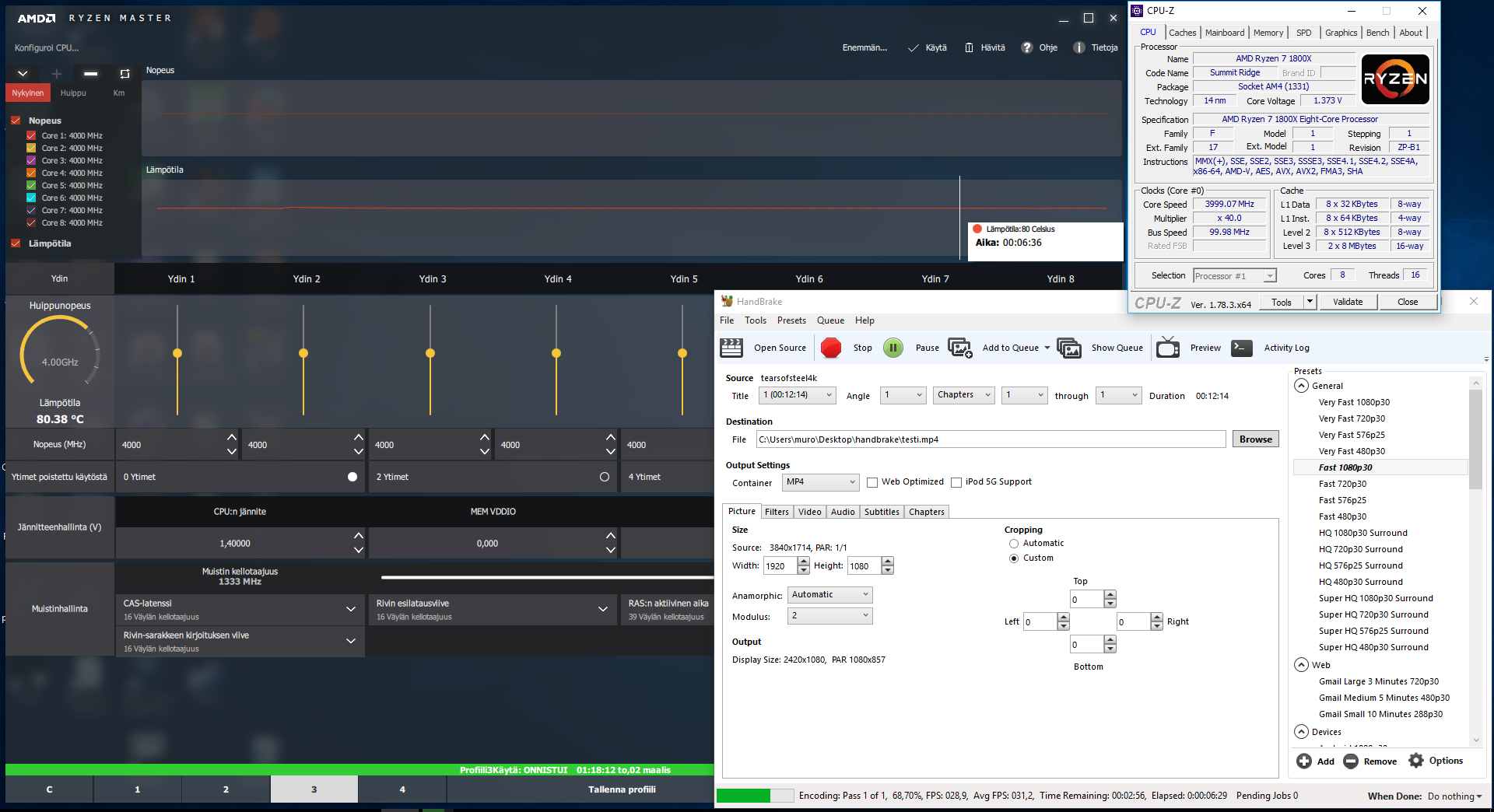This screenshot has height=812, width=1494.
Task: Click CPU-Z Tools button
Action: pos(1282,302)
